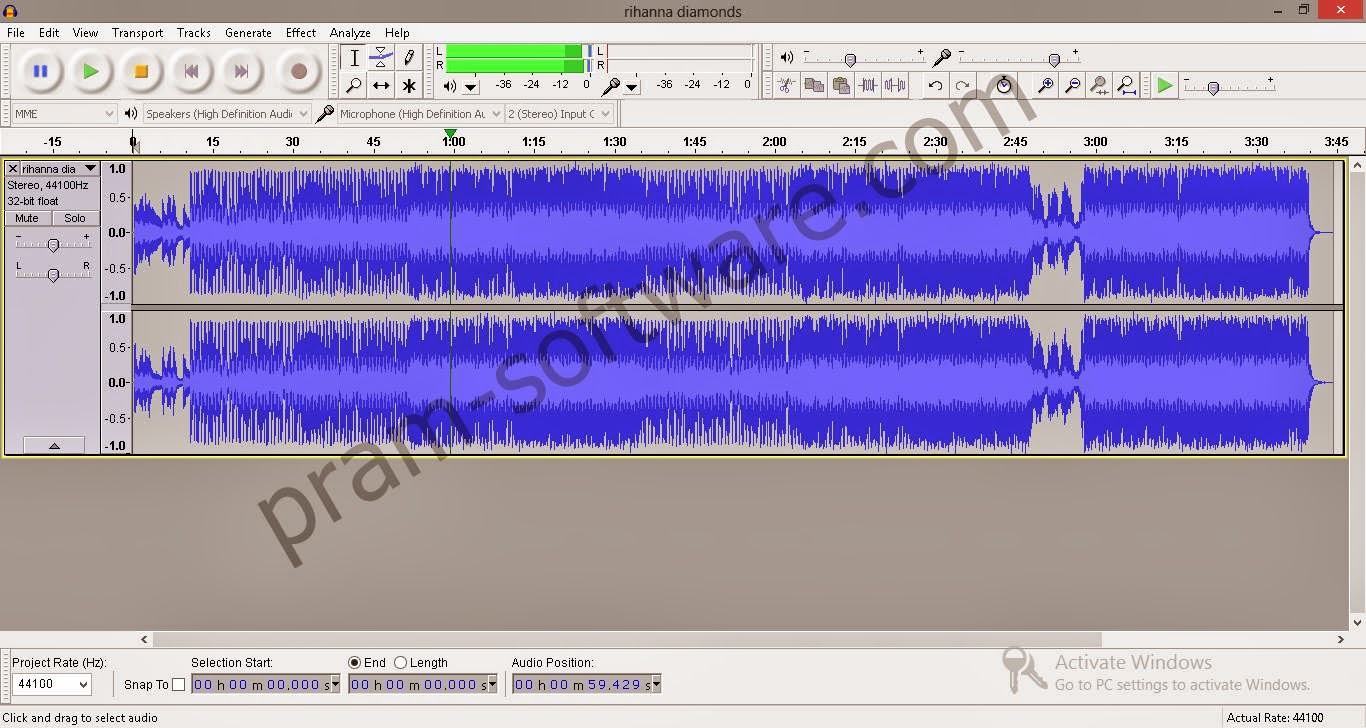Select the Time Shift tool
This screenshot has width=1366, height=728.
381,86
